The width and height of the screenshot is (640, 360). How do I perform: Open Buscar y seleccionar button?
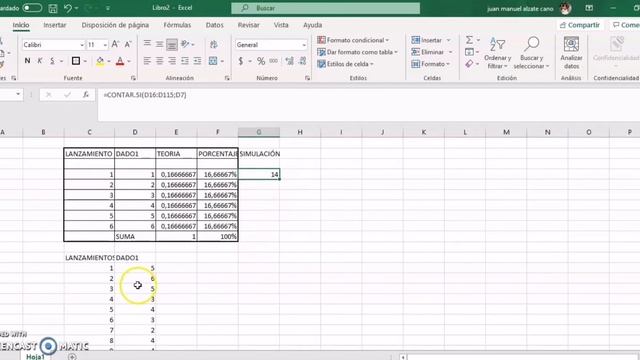531,53
